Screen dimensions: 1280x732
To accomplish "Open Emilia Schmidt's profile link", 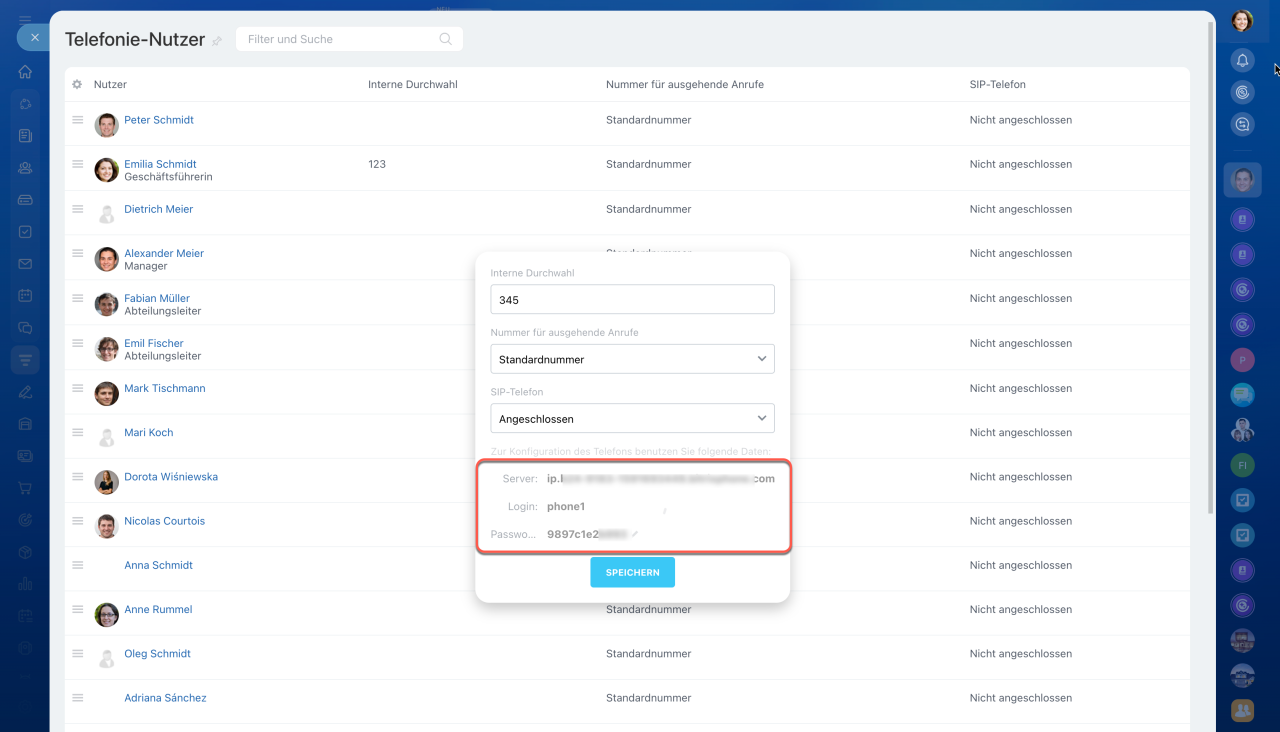I will (x=160, y=164).
